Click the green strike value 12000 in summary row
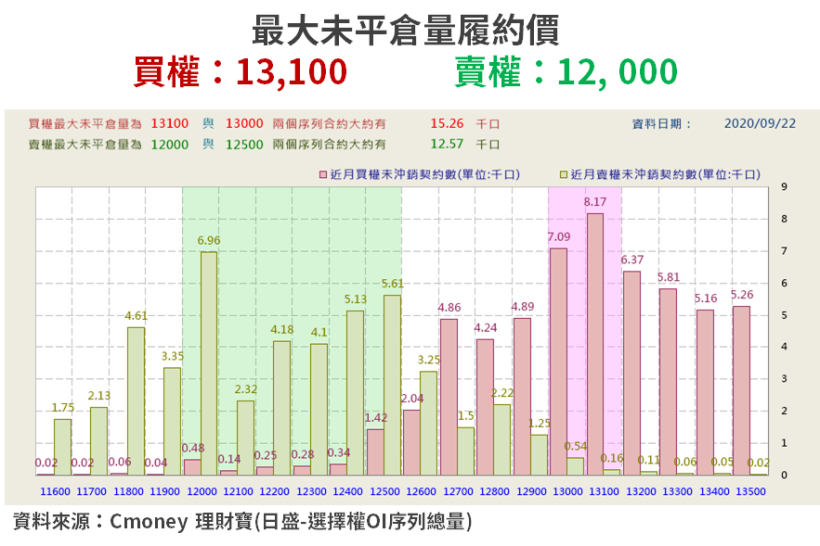820x546 pixels. point(169,144)
